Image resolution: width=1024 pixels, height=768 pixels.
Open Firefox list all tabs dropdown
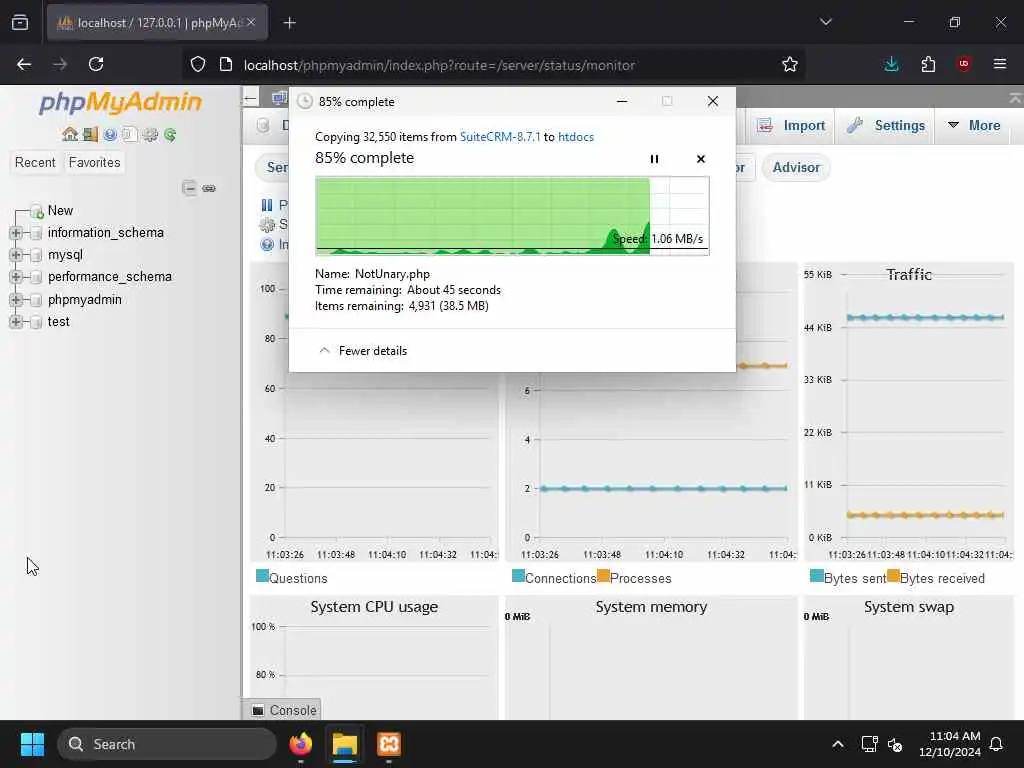click(825, 22)
